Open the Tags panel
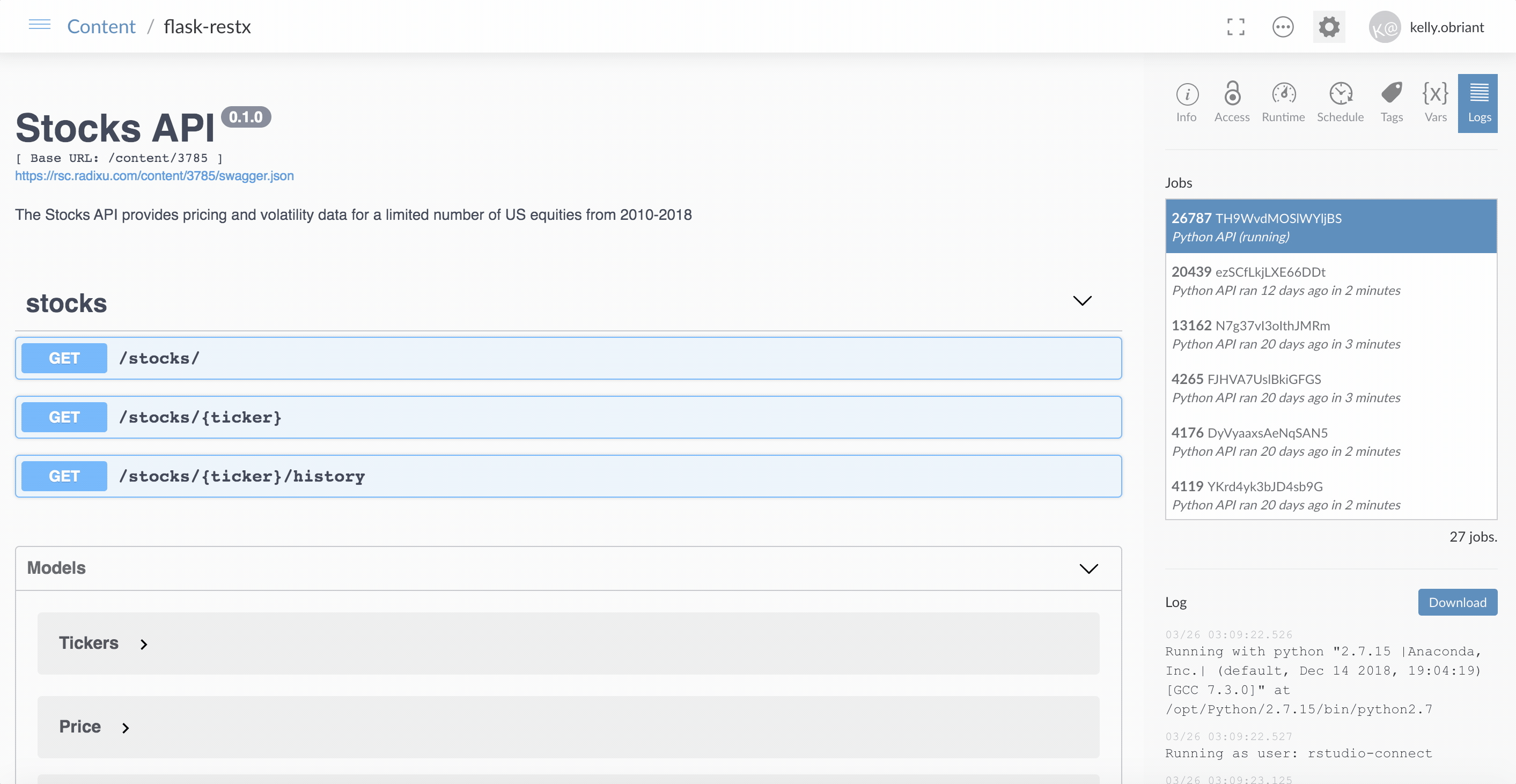 point(1392,102)
